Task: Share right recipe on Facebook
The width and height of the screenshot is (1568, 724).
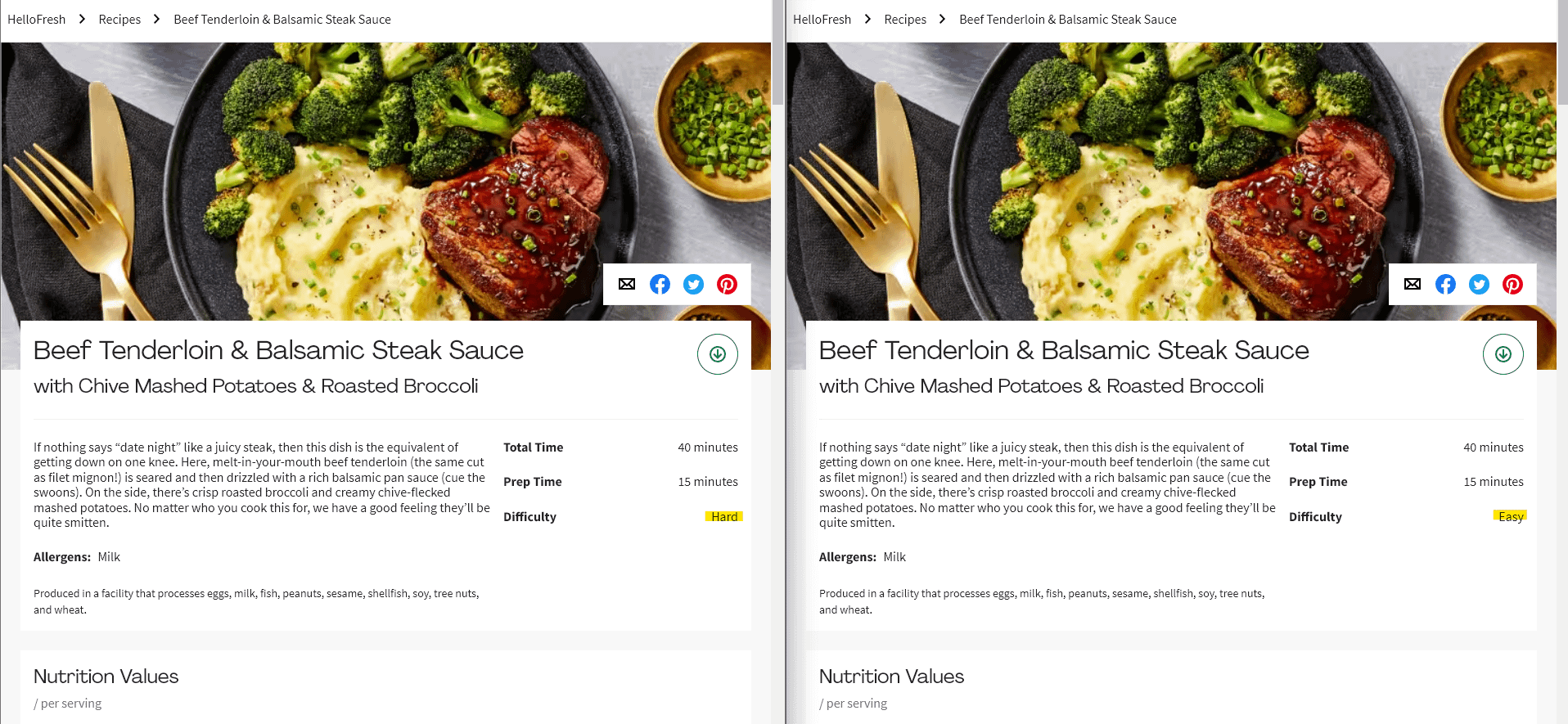Action: tap(1445, 284)
